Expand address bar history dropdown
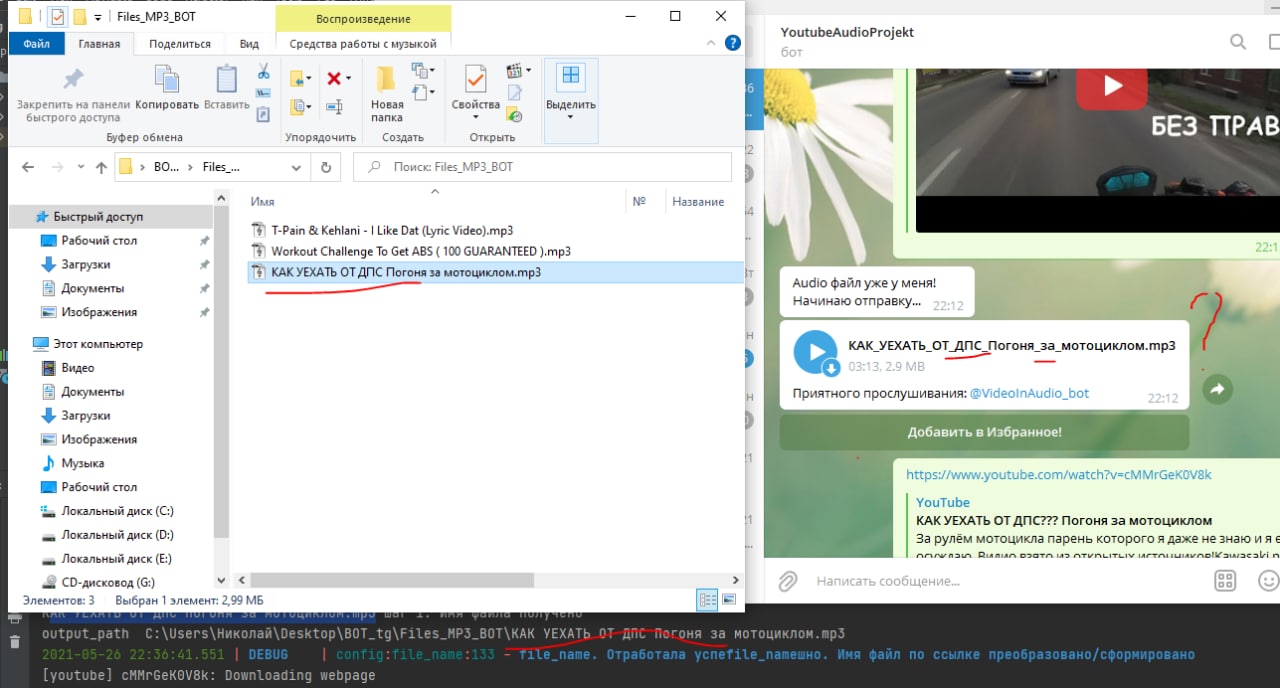The image size is (1280, 688). 296,168
